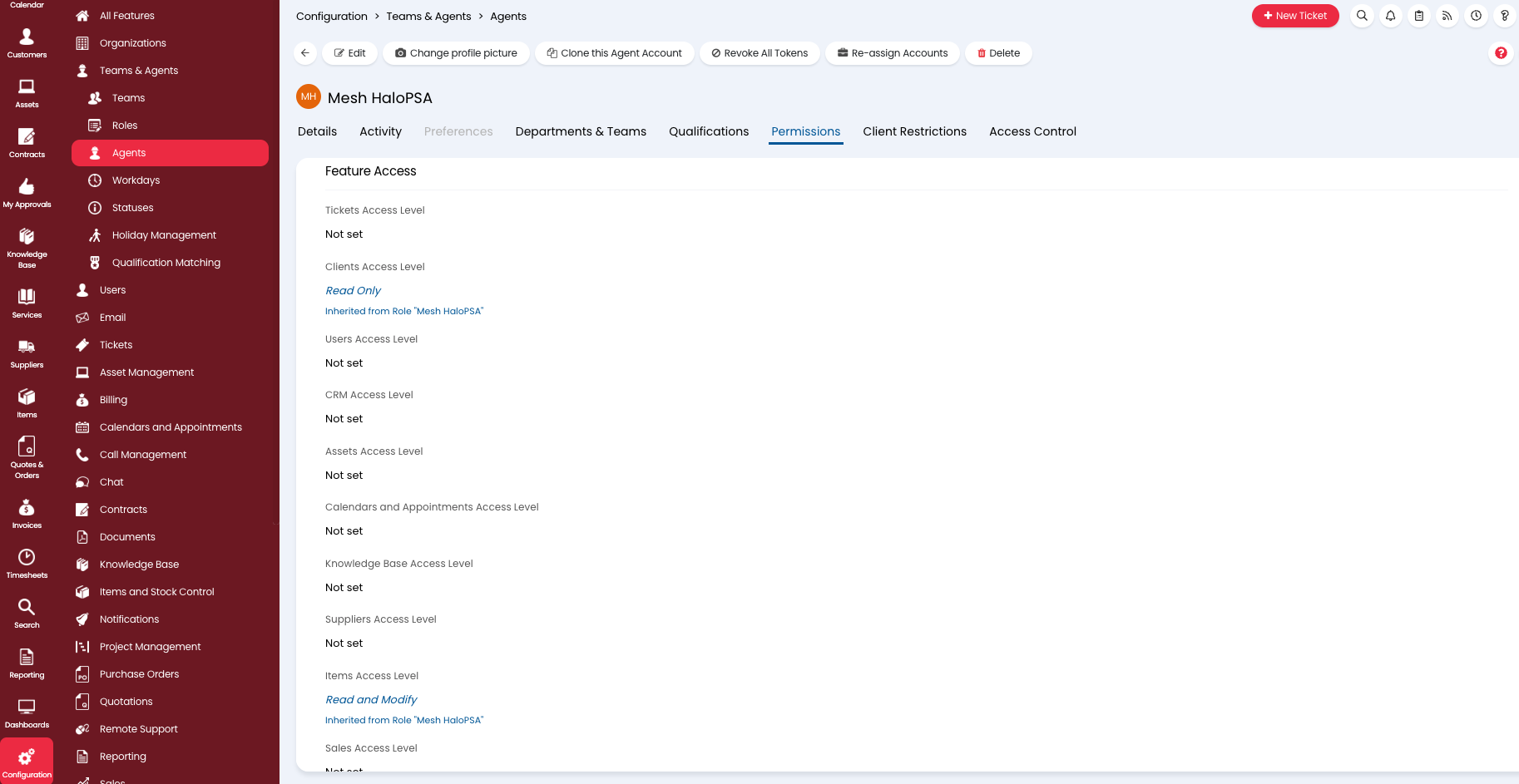
Task: Open the Invoices module icon
Action: 27,514
